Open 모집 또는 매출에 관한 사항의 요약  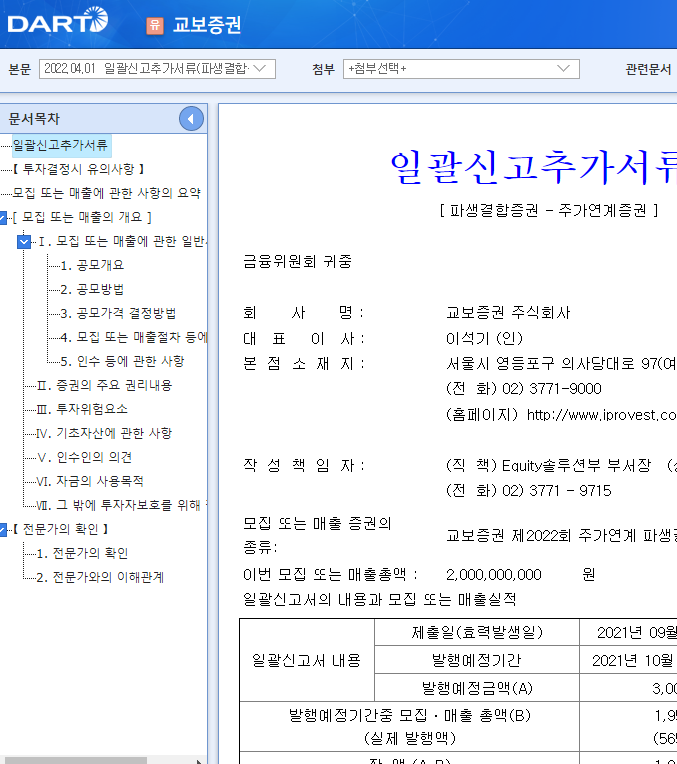106,193
